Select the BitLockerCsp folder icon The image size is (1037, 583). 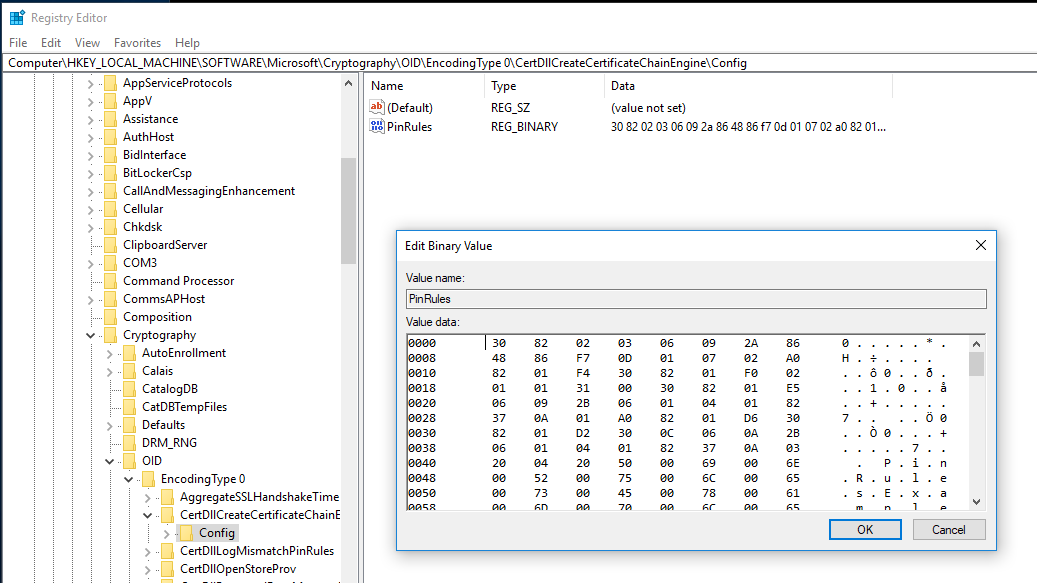(110, 173)
